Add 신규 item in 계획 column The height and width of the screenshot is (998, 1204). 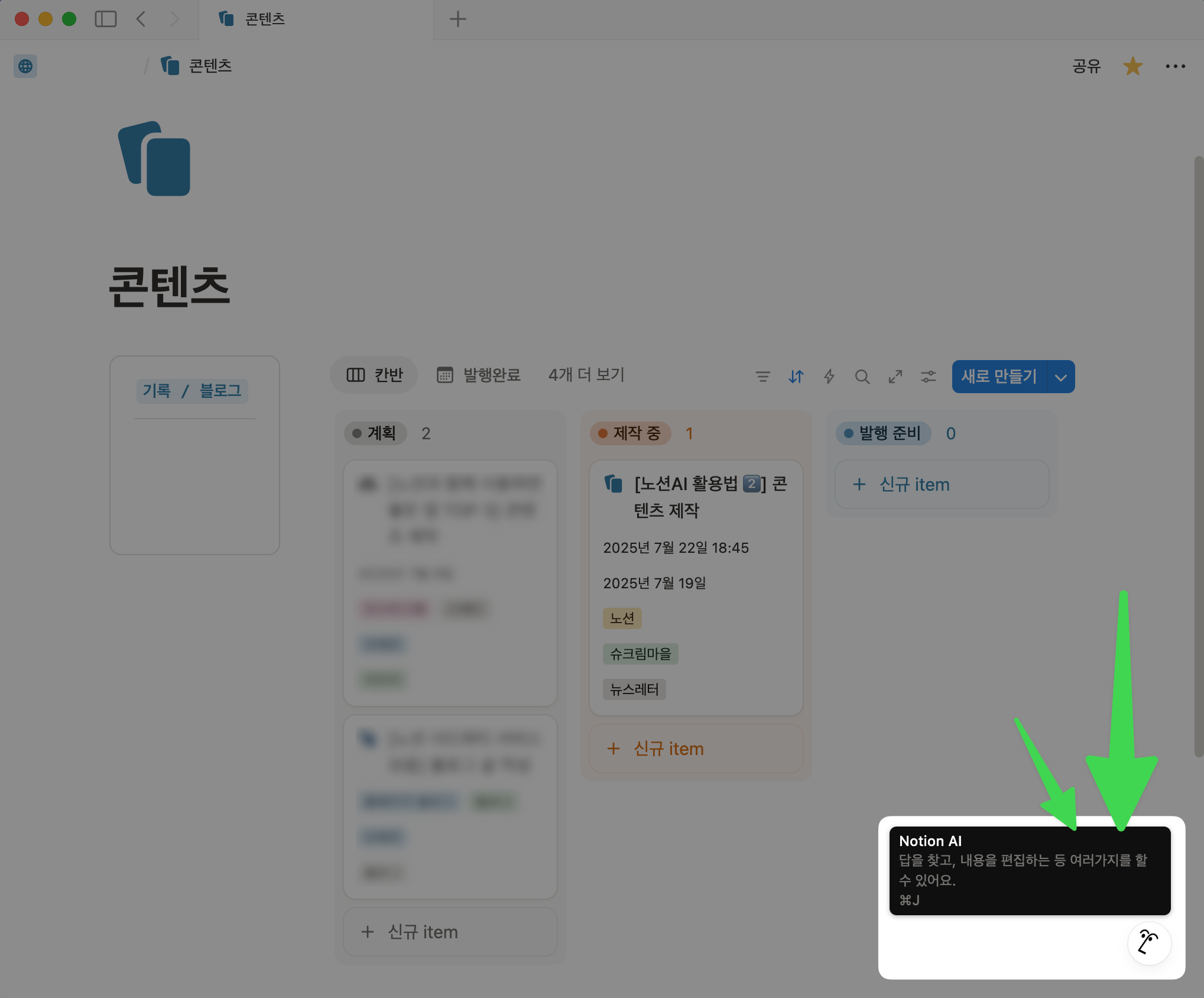(450, 932)
